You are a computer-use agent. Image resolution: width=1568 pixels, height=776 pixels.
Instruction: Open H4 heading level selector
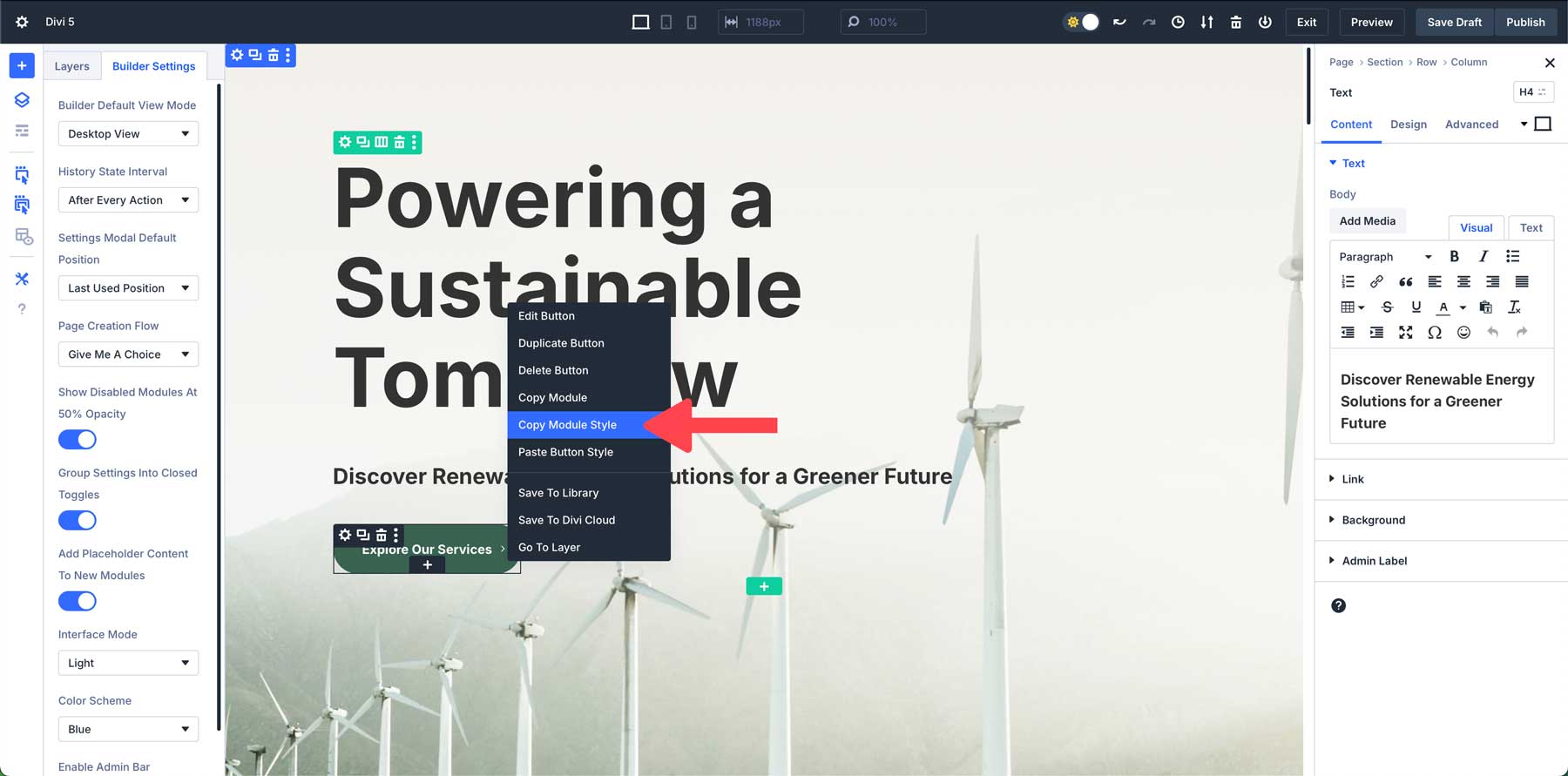point(1533,91)
